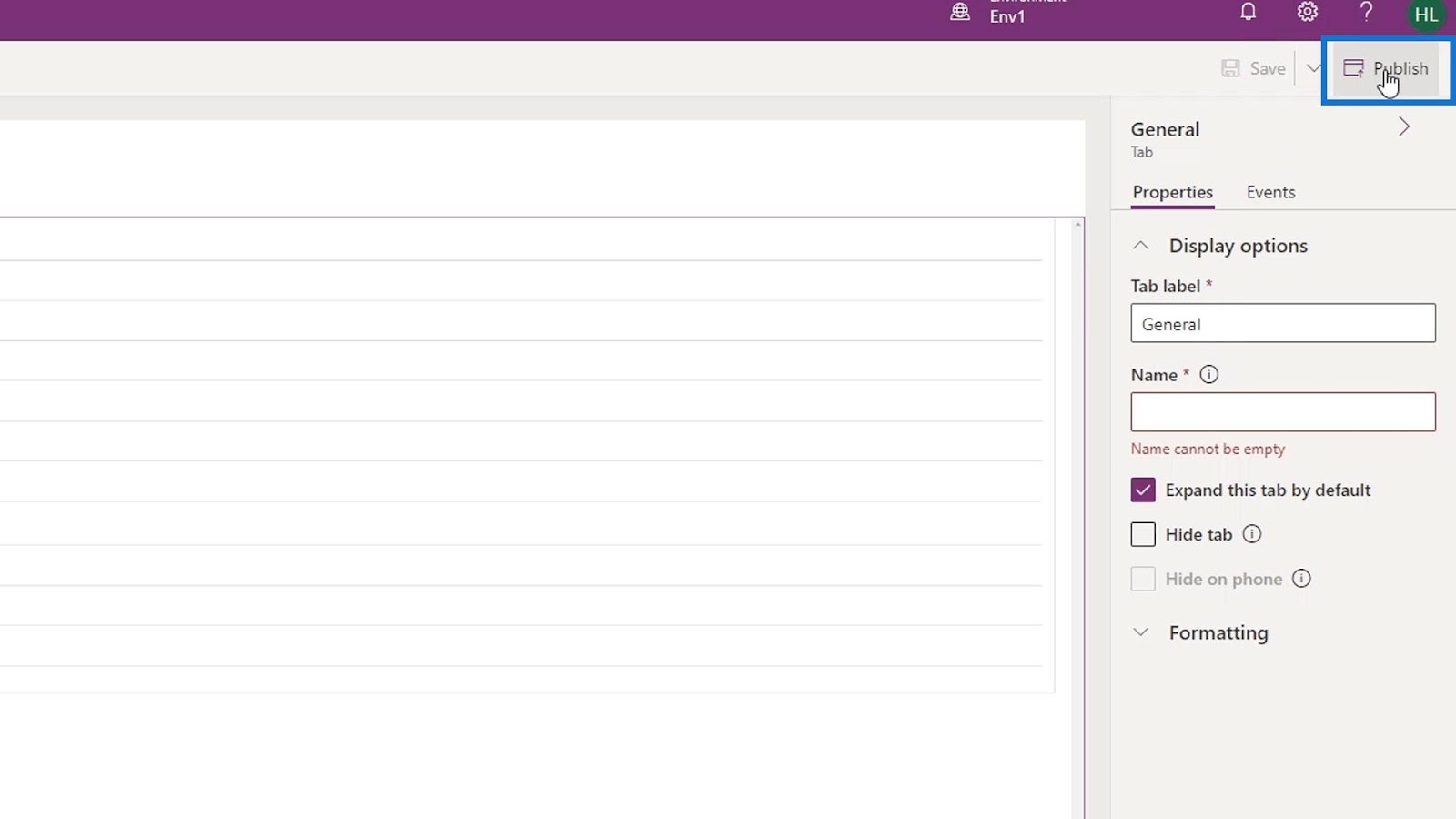Collapse the properties pane with chevron

[1404, 127]
